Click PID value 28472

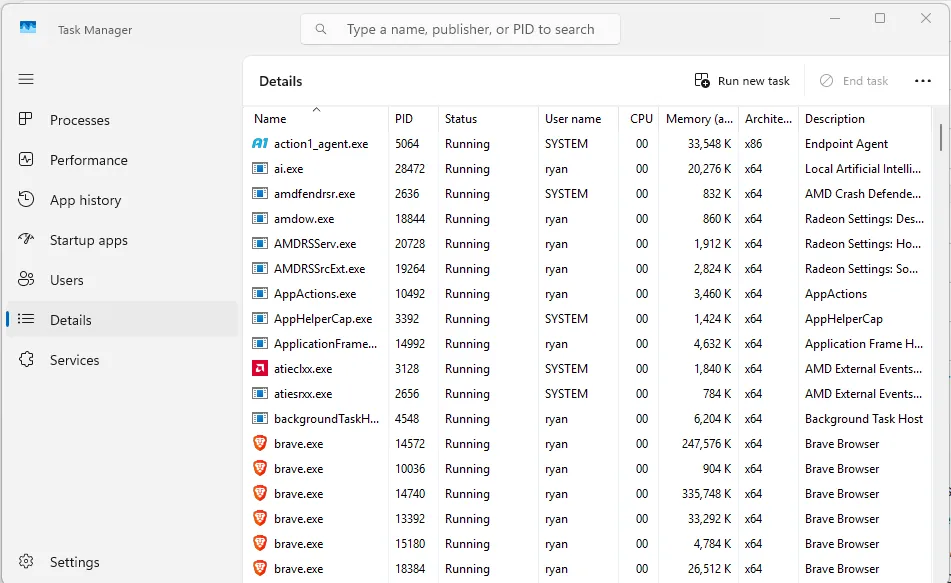click(x=410, y=169)
